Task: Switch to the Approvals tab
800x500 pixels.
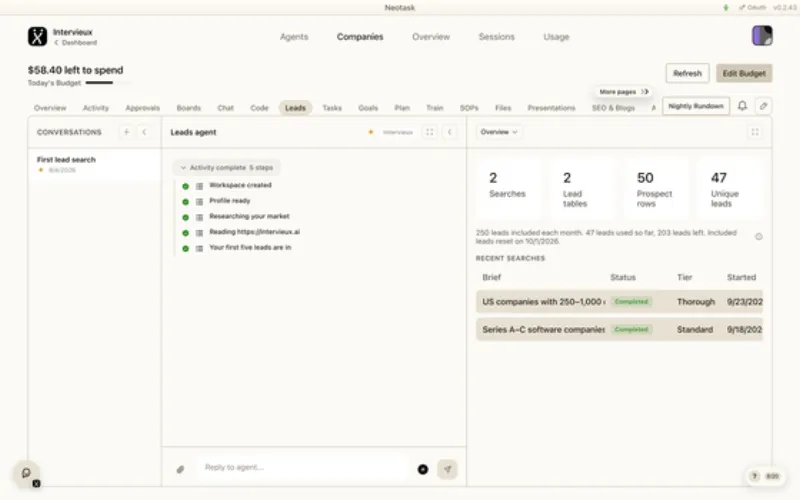Action: click(142, 108)
